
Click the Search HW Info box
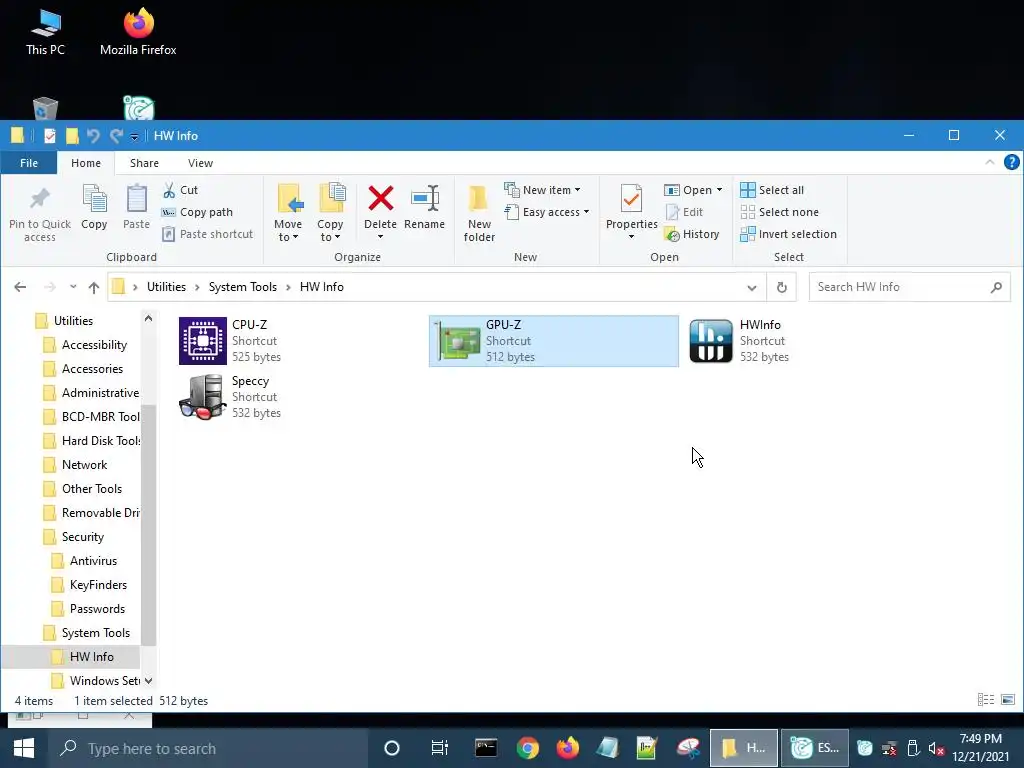(x=909, y=287)
